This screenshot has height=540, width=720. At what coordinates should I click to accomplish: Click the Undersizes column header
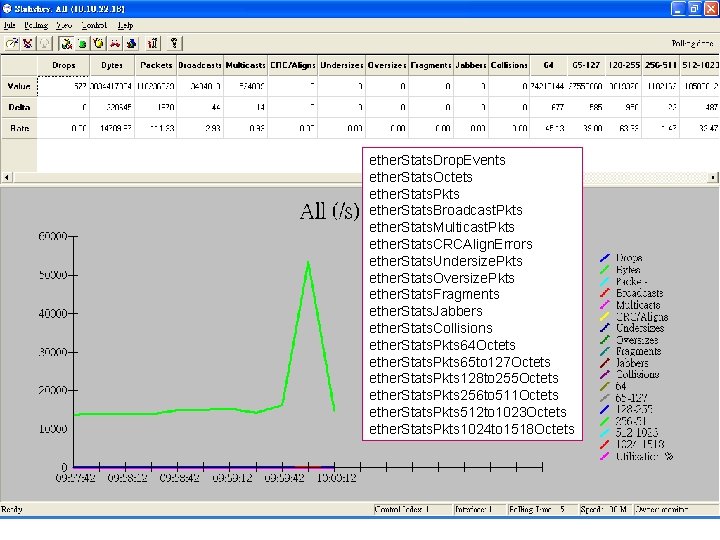tap(342, 65)
